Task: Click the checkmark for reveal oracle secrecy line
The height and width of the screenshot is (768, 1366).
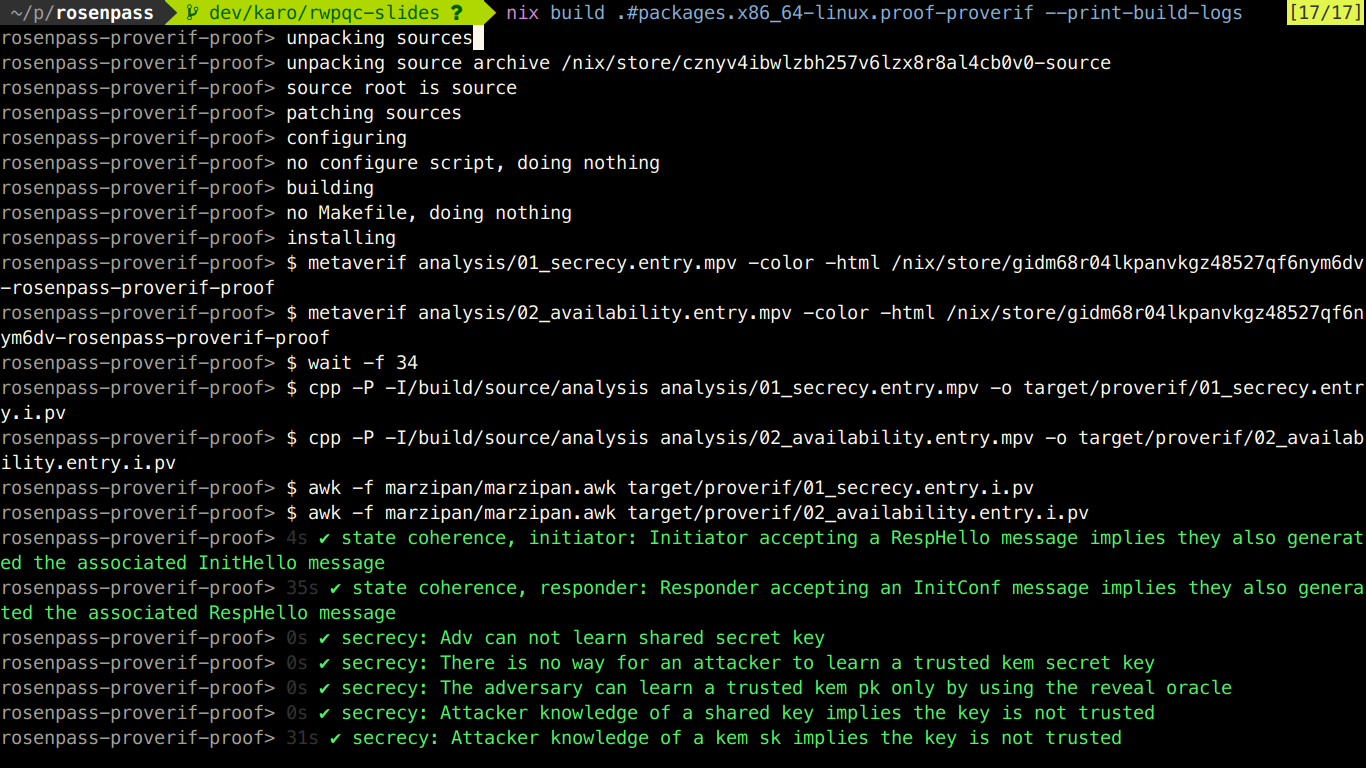Action: [324, 688]
